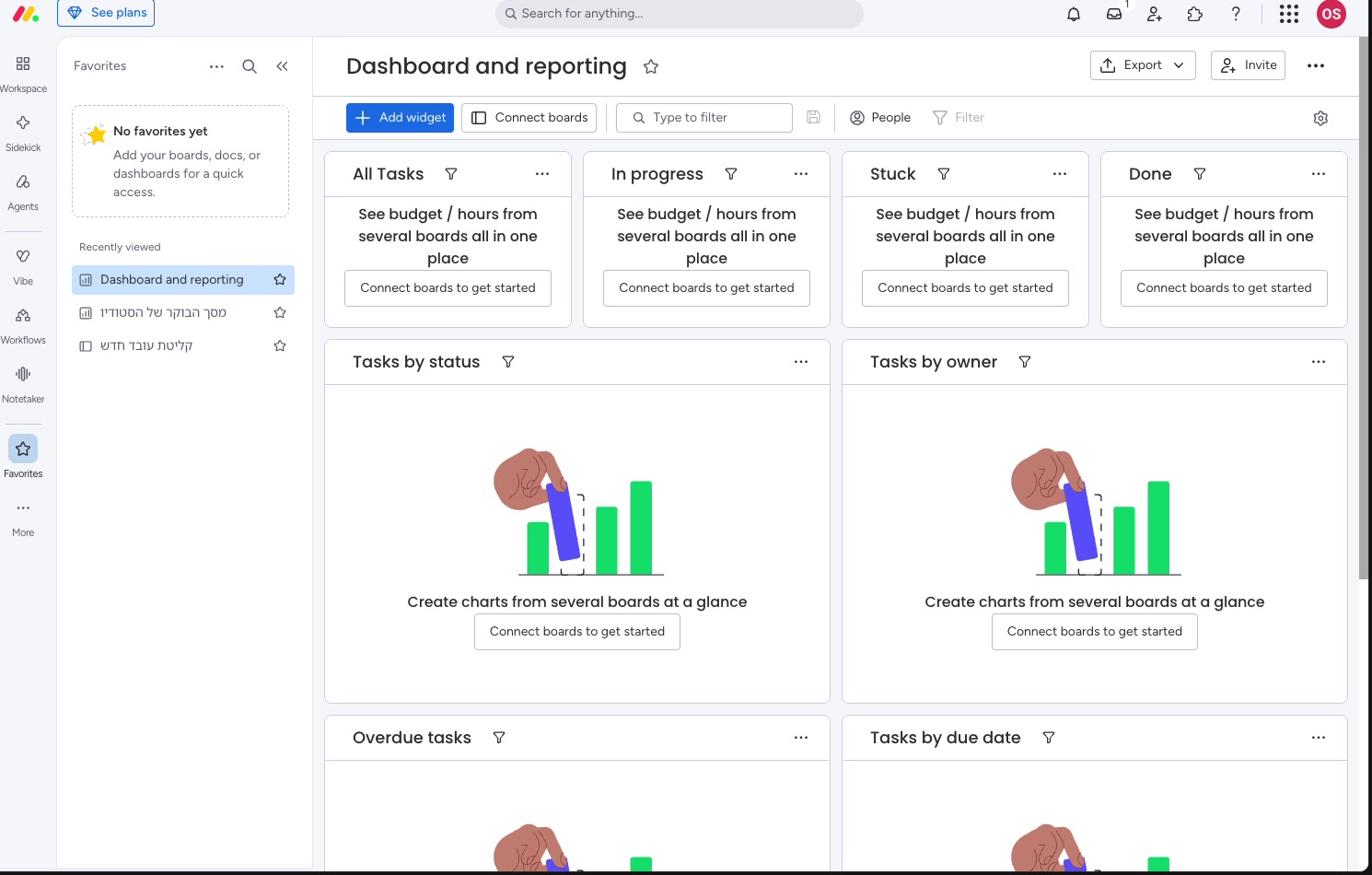Open All Tasks widget menu
The width and height of the screenshot is (1372, 875).
(x=542, y=174)
